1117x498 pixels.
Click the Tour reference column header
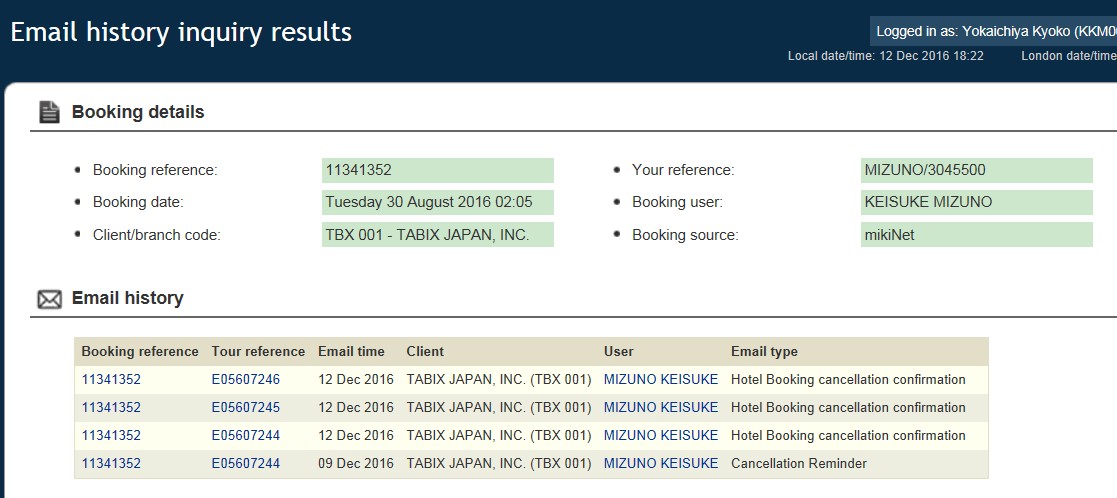[x=258, y=352]
